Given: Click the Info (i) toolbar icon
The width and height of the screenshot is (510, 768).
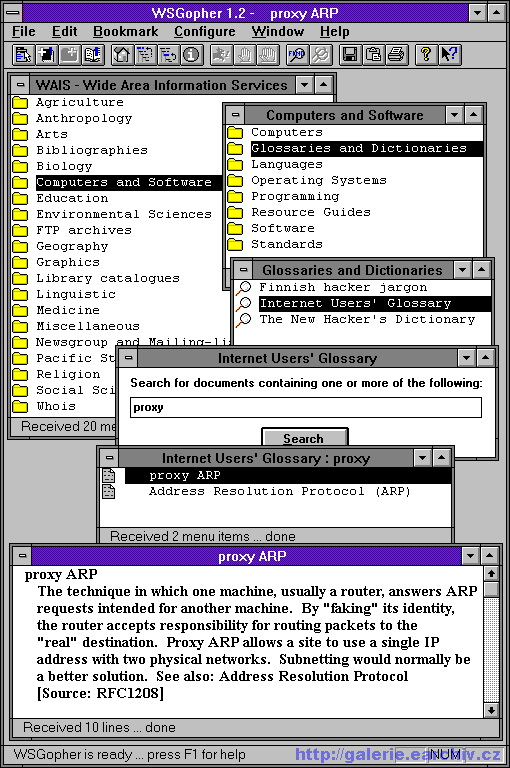Looking at the screenshot, I should pyautogui.click(x=192, y=54).
